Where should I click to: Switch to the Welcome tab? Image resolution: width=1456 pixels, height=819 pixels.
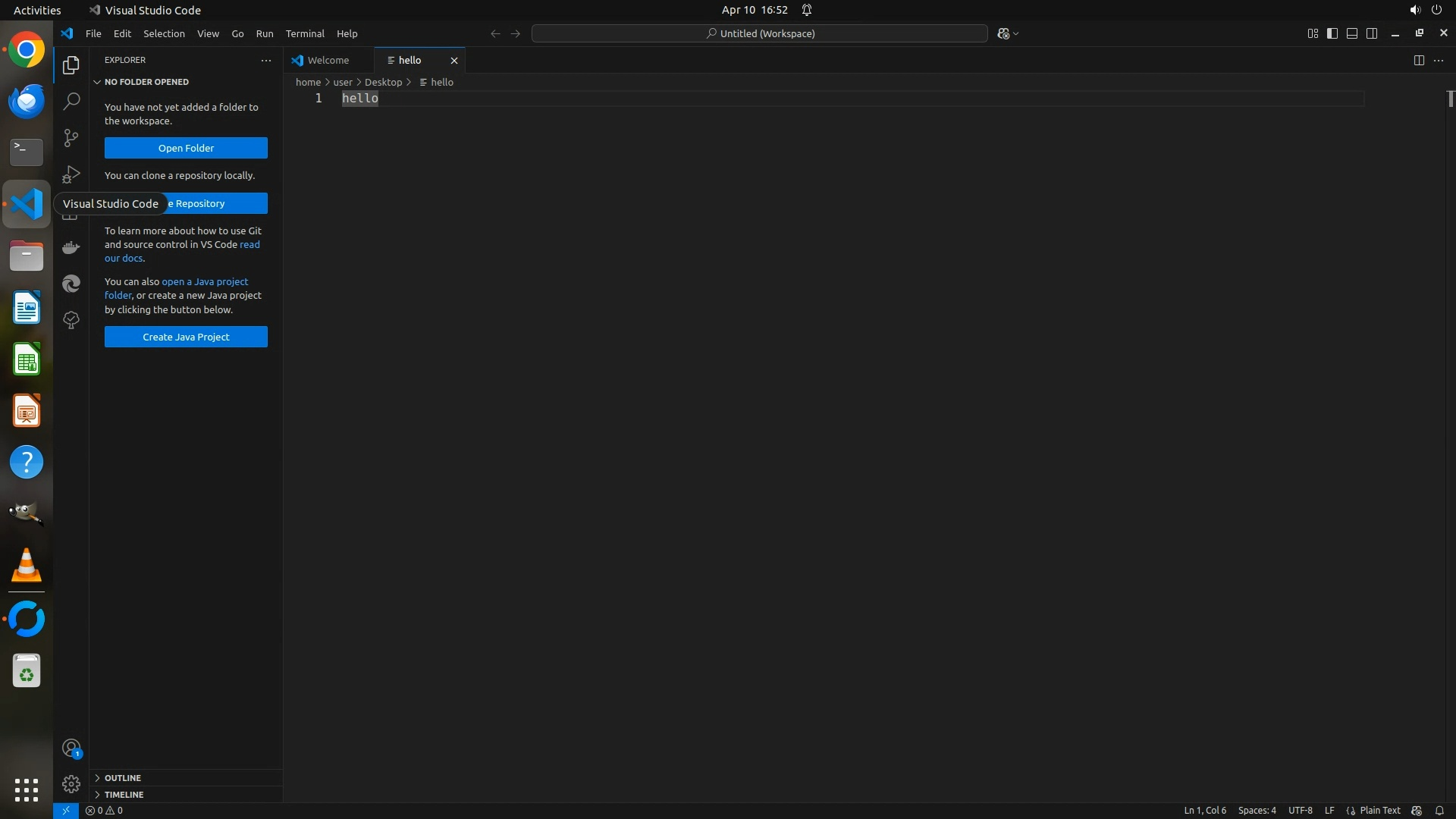(x=328, y=60)
